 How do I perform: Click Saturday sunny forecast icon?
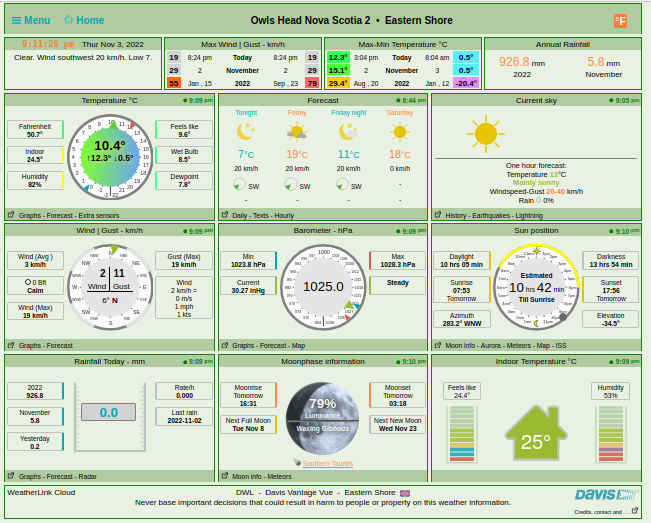tap(400, 132)
